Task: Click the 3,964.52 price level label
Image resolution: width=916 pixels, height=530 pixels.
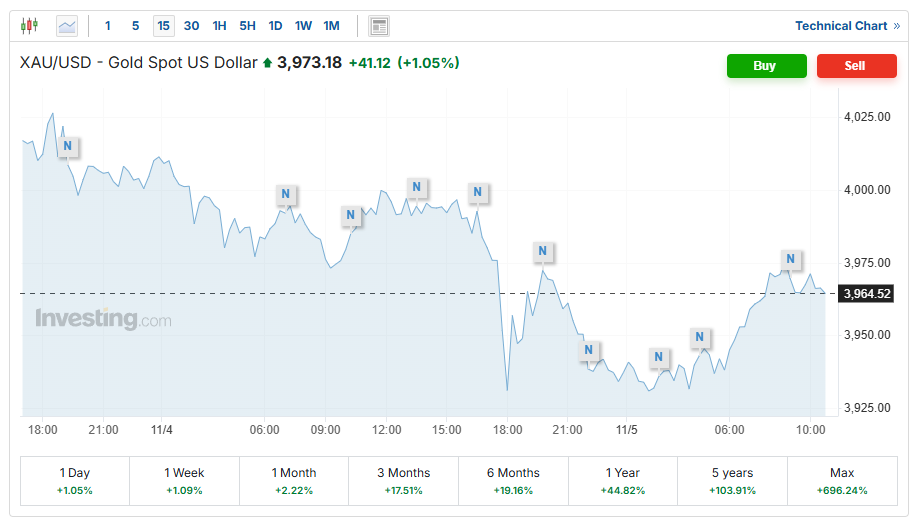Action: pos(866,294)
